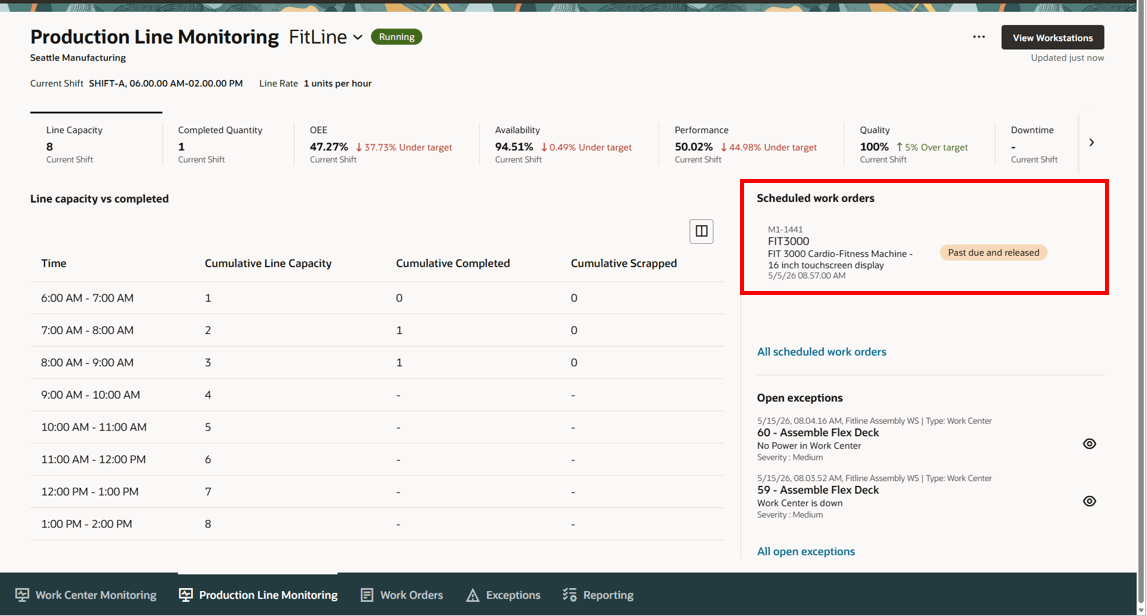The height and width of the screenshot is (616, 1147).
Task: Select the Production Line Monitoring tab
Action: (258, 595)
